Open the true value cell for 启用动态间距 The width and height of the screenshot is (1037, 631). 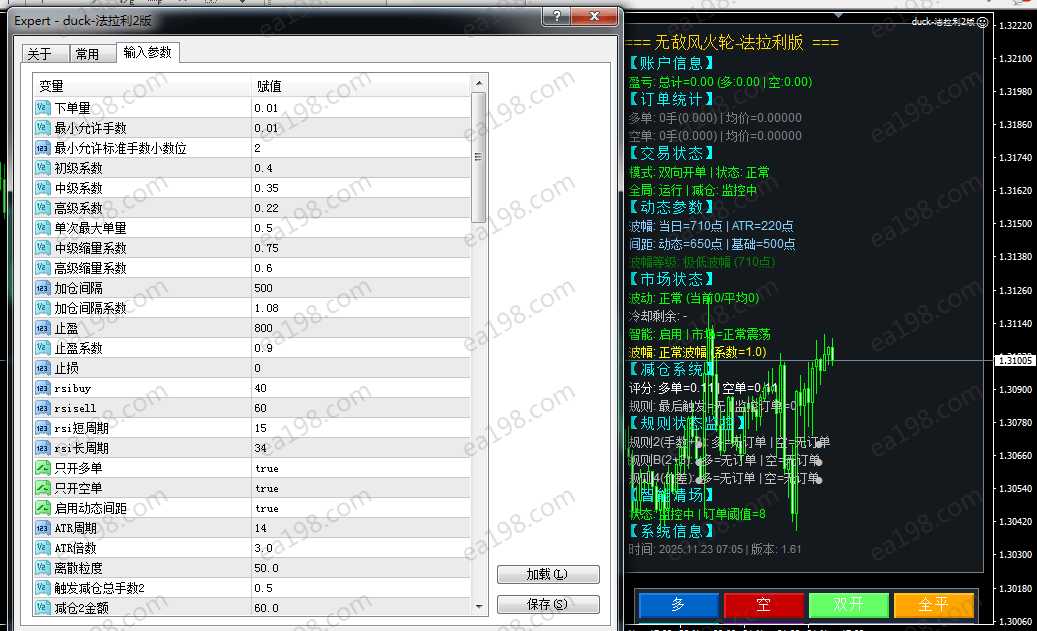click(358, 508)
